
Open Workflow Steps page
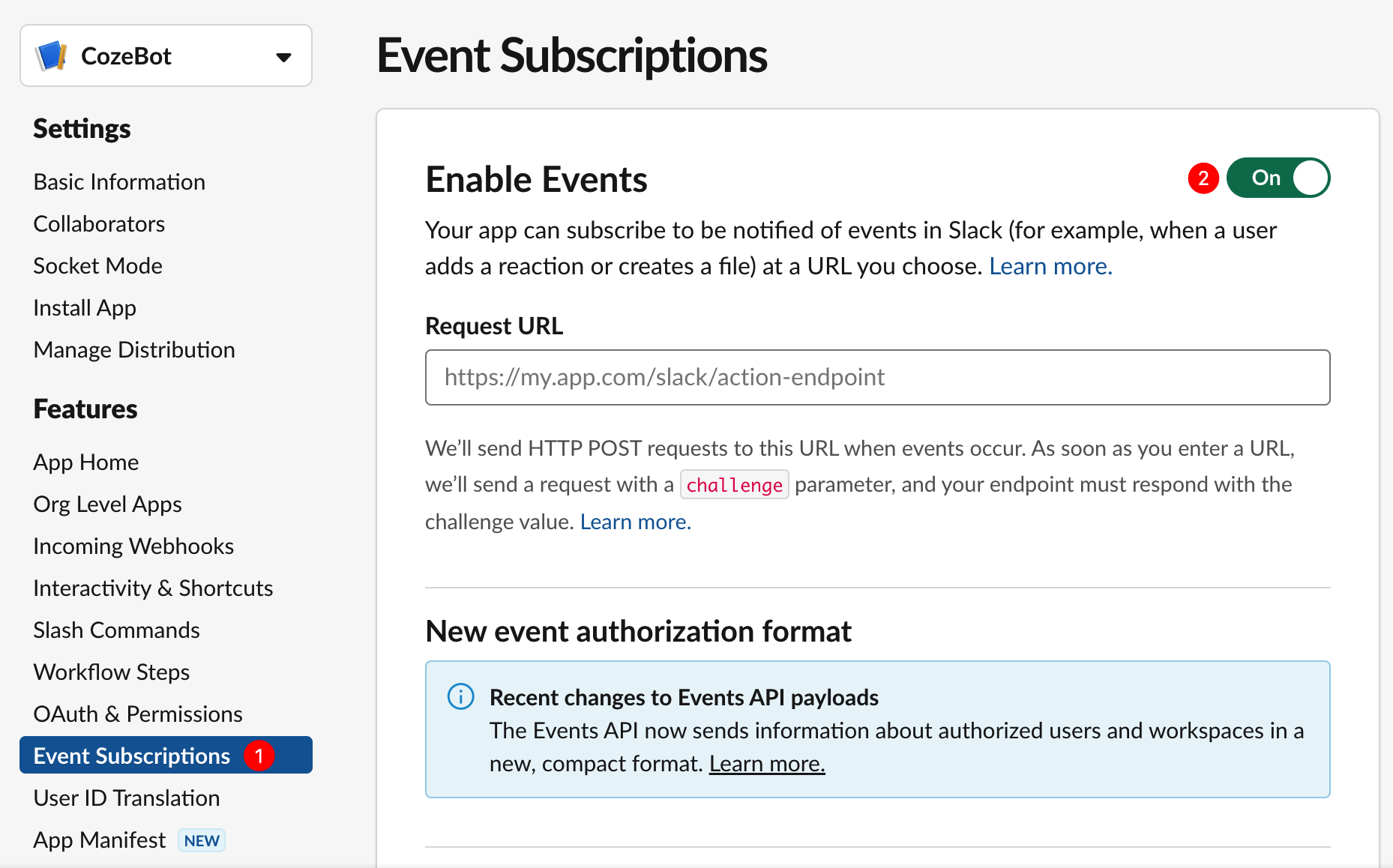(111, 672)
